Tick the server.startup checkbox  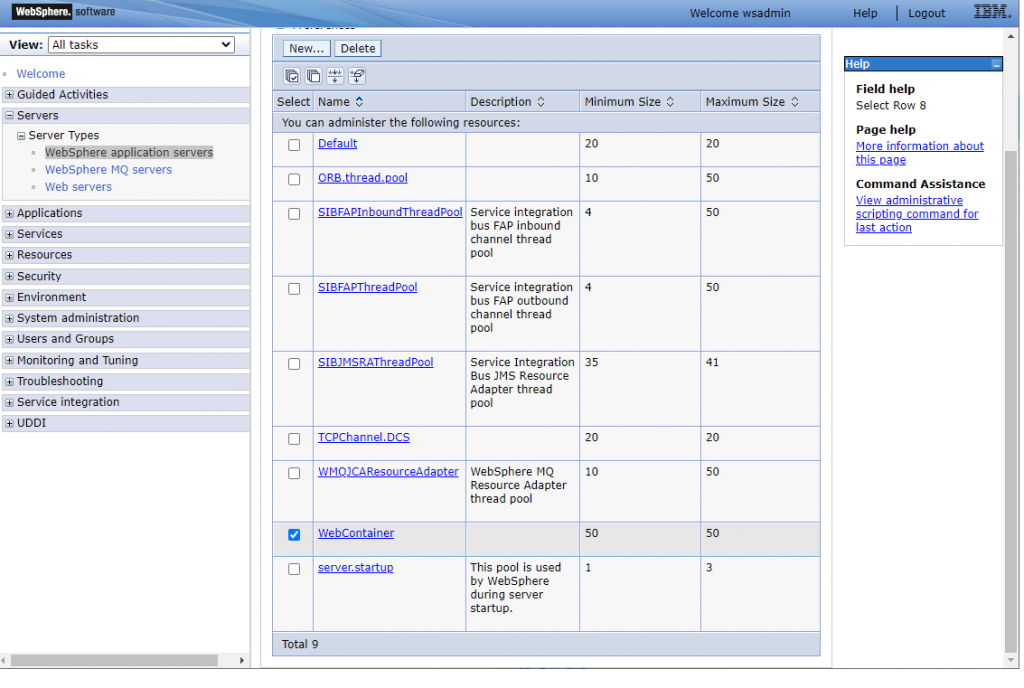click(x=294, y=569)
